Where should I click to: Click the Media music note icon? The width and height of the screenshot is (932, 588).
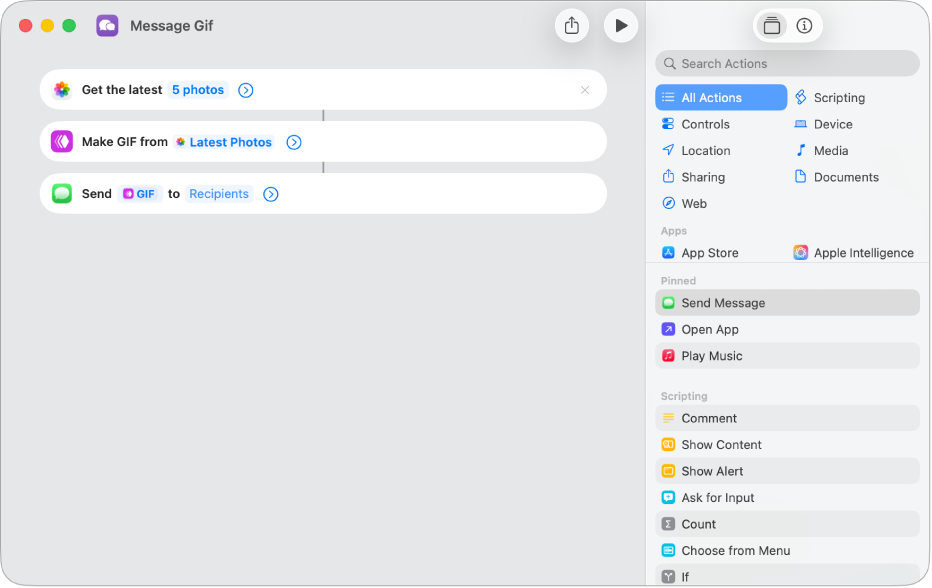(x=801, y=150)
